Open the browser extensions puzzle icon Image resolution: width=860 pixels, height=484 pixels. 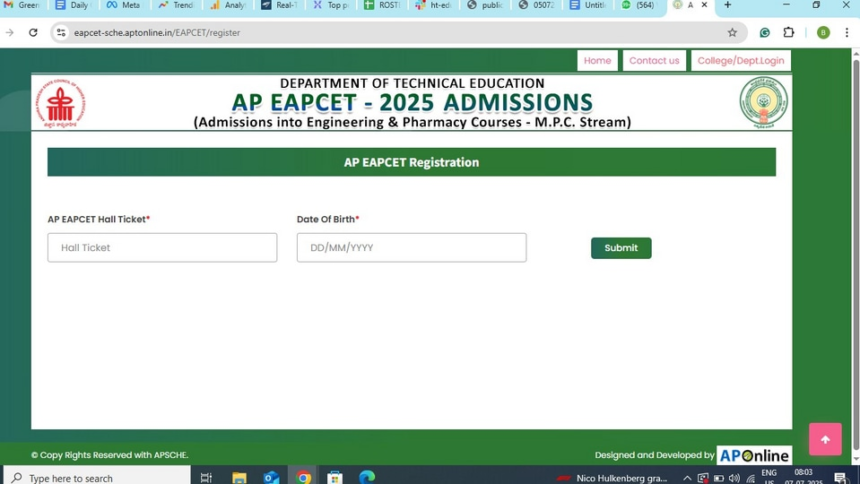click(789, 32)
